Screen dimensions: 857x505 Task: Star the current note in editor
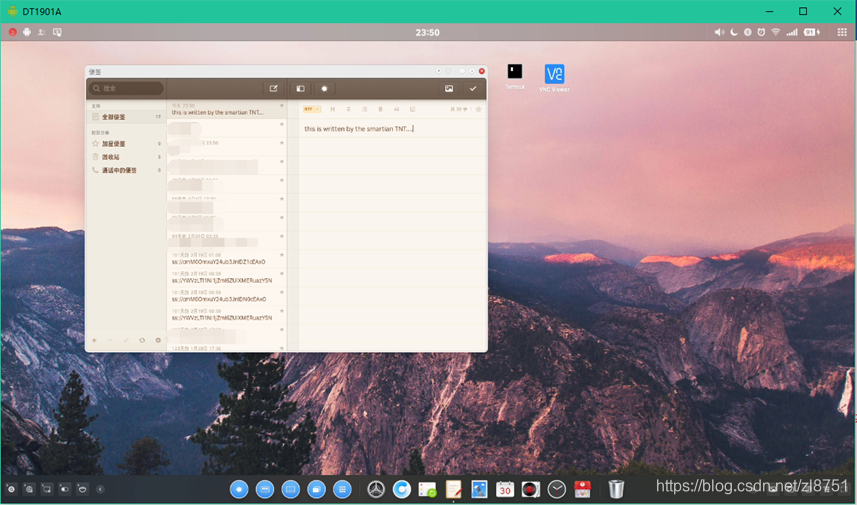(478, 109)
